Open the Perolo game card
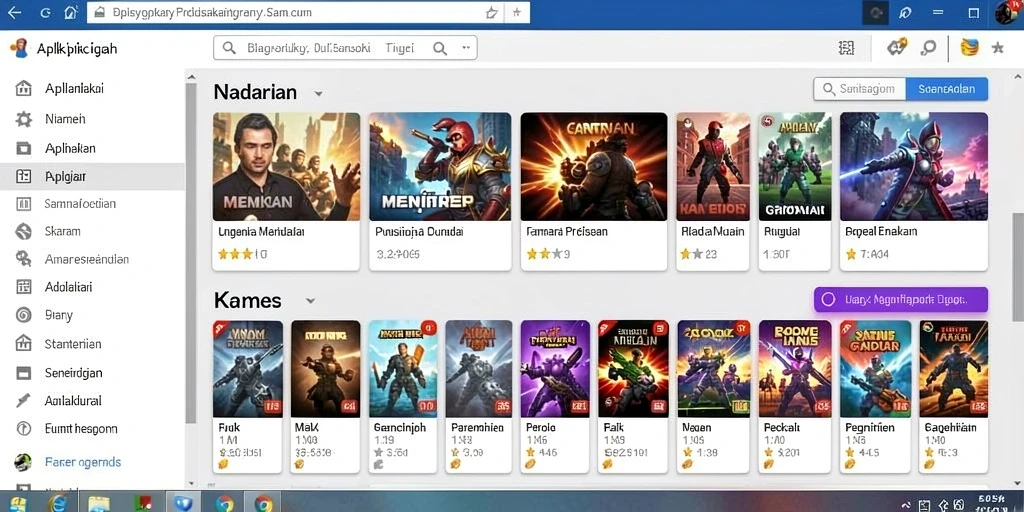 click(x=555, y=396)
